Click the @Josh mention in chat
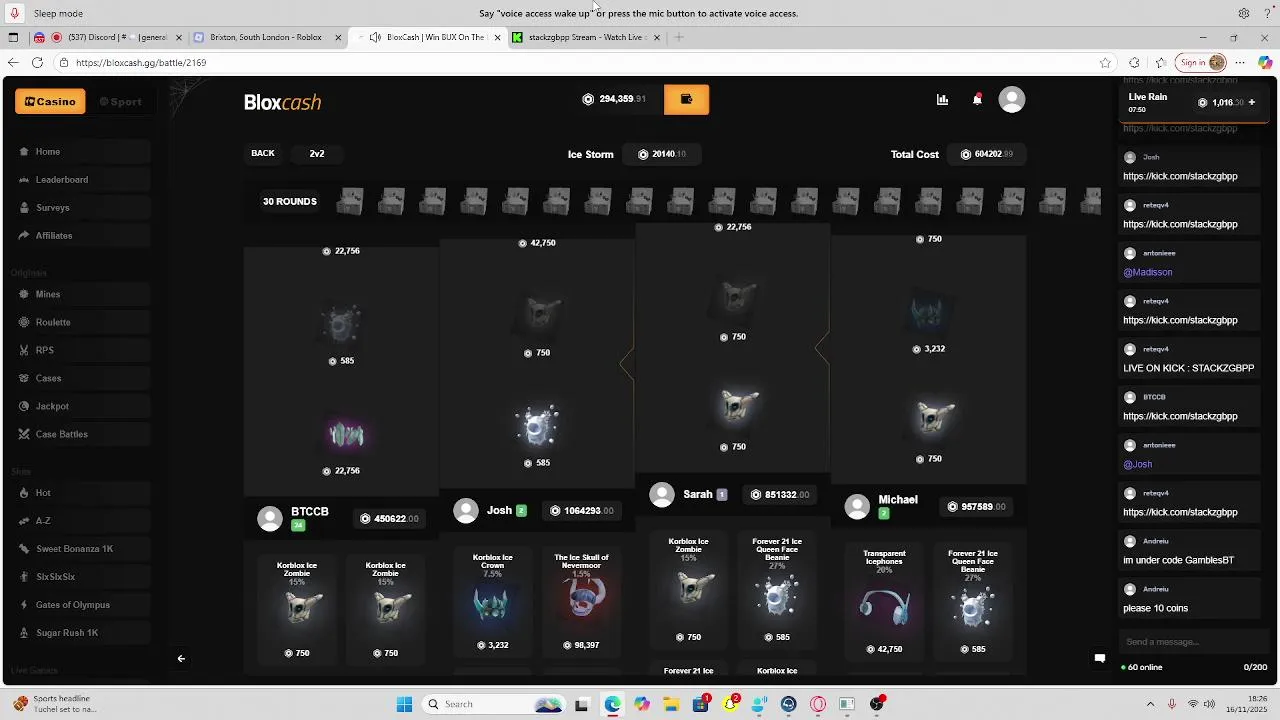 (1138, 464)
